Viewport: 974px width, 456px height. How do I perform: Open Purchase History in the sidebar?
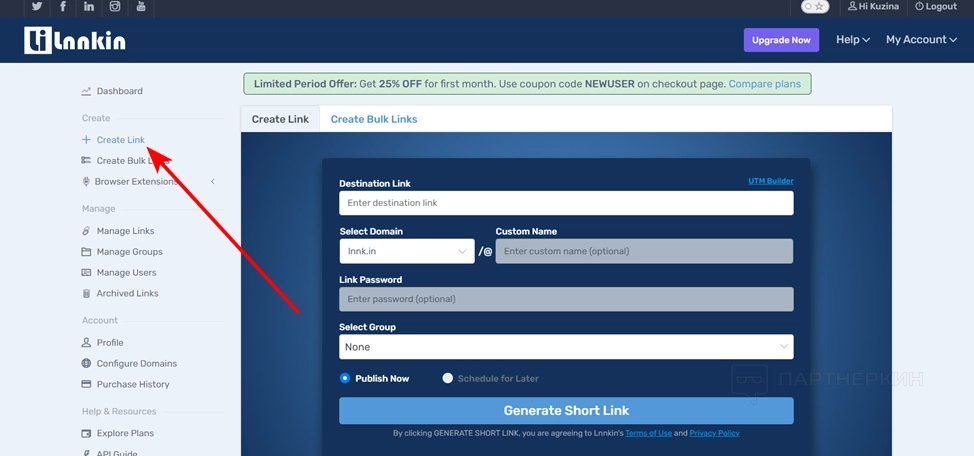[133, 385]
